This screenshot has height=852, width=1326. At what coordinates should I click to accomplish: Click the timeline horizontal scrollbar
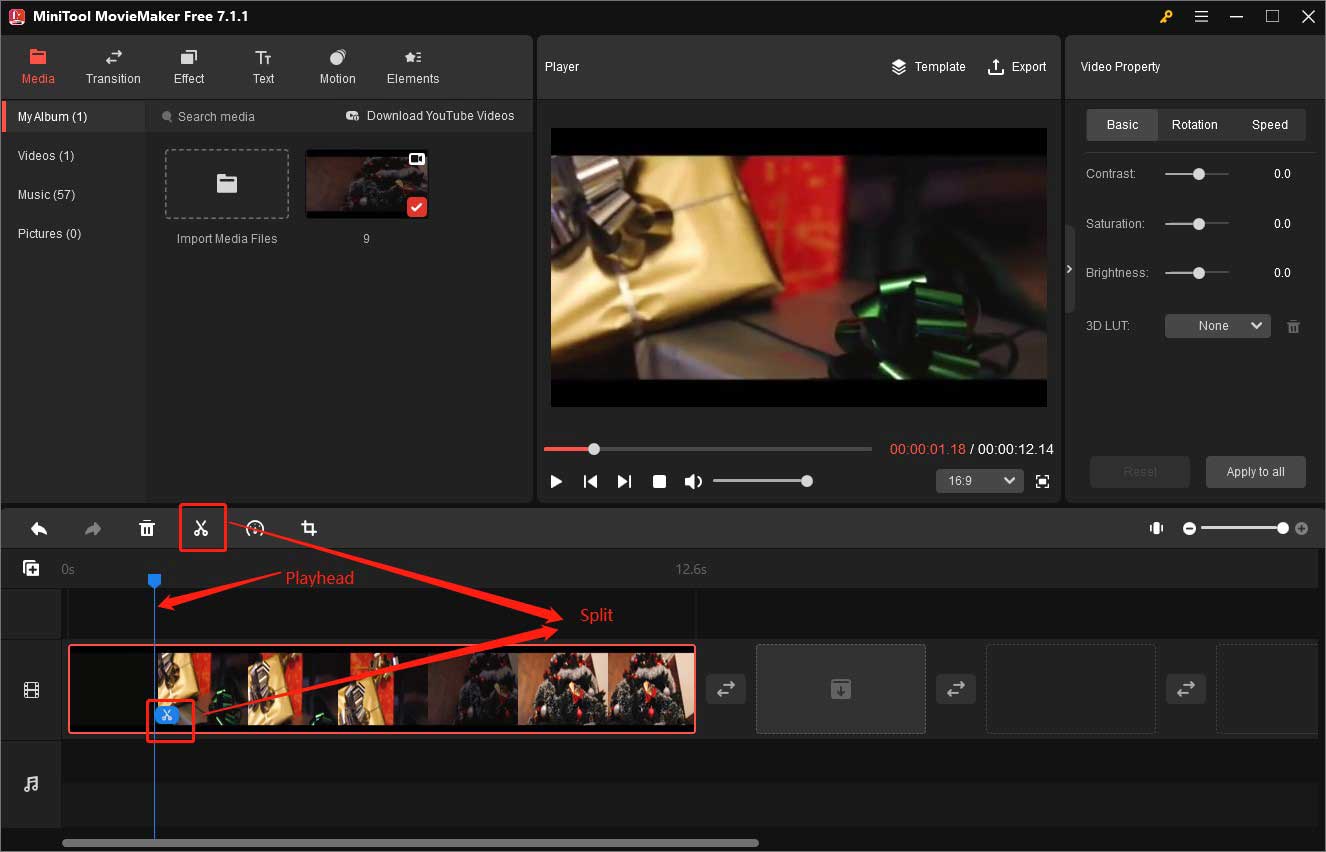coord(410,843)
